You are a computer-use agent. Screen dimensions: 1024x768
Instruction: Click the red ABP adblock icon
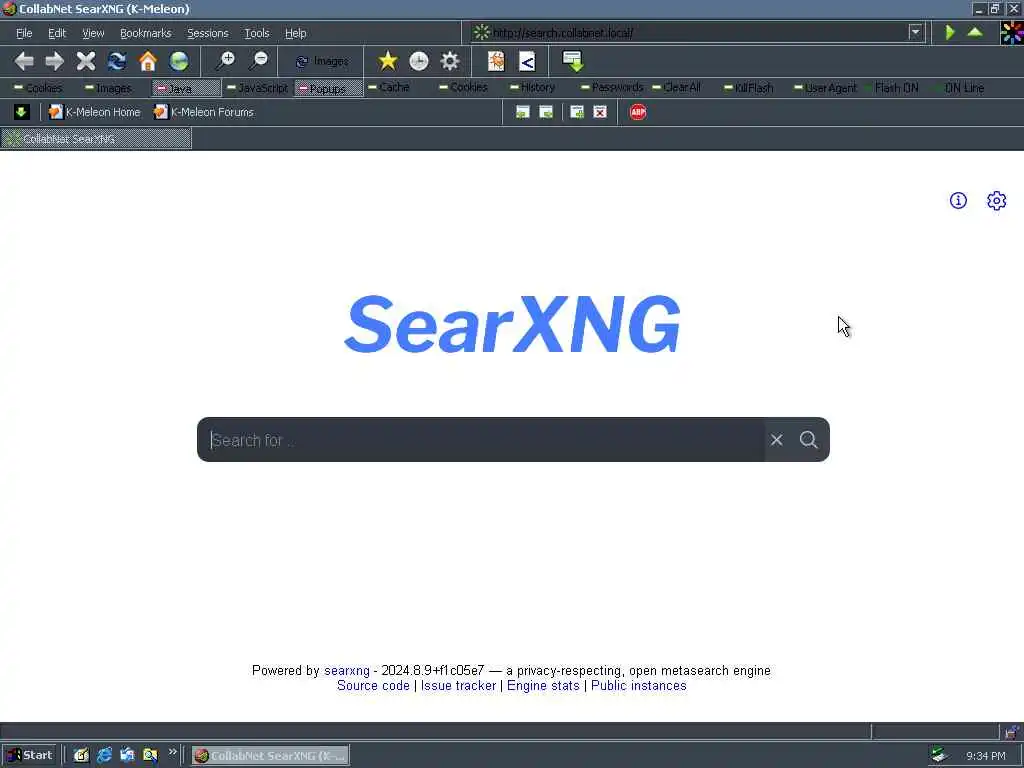point(638,112)
